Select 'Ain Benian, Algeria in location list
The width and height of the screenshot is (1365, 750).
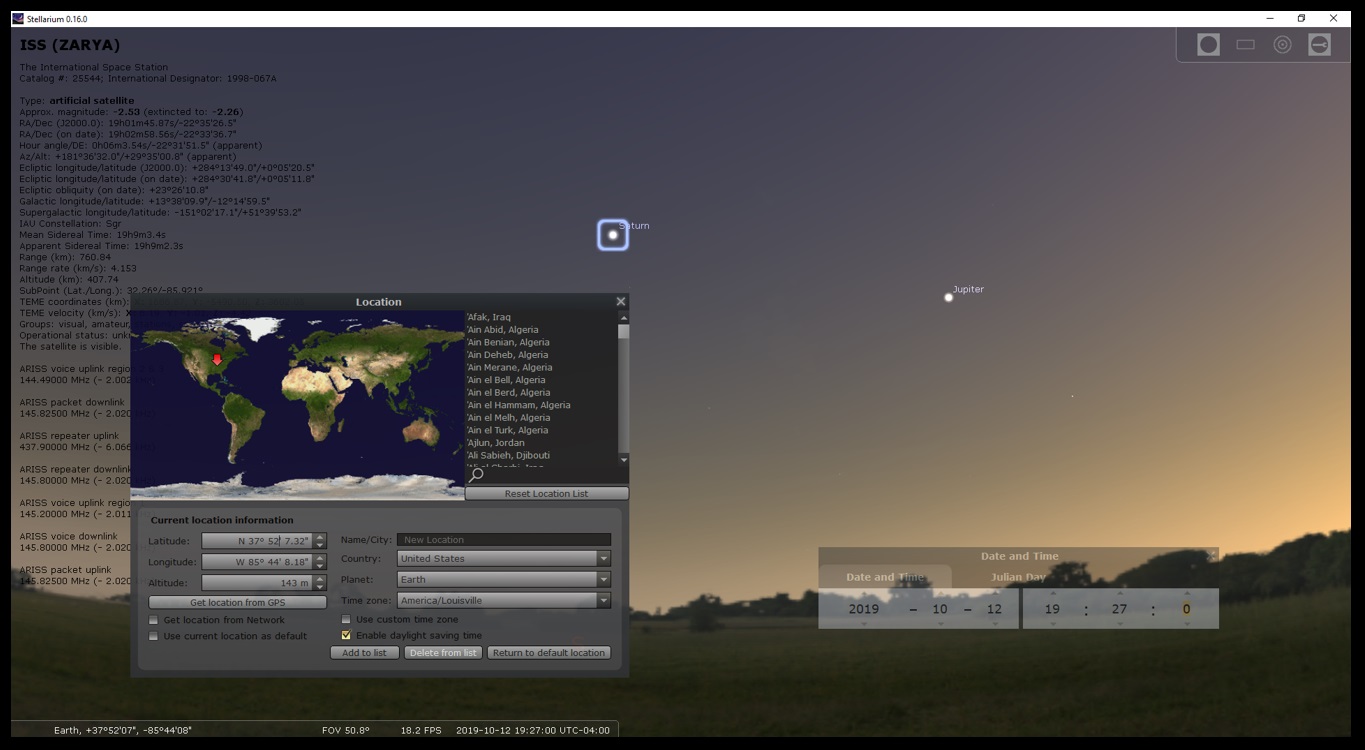tap(541, 342)
